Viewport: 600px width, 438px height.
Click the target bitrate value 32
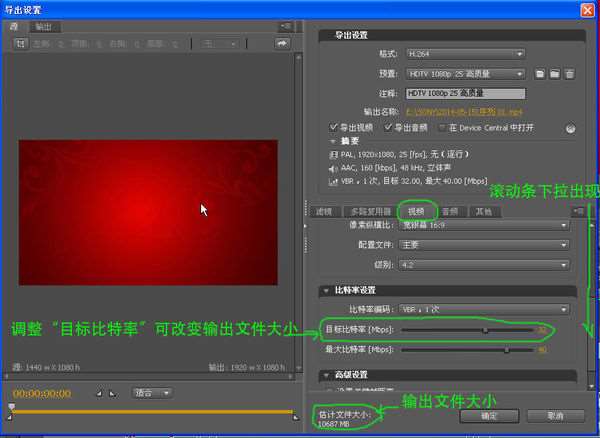point(542,330)
